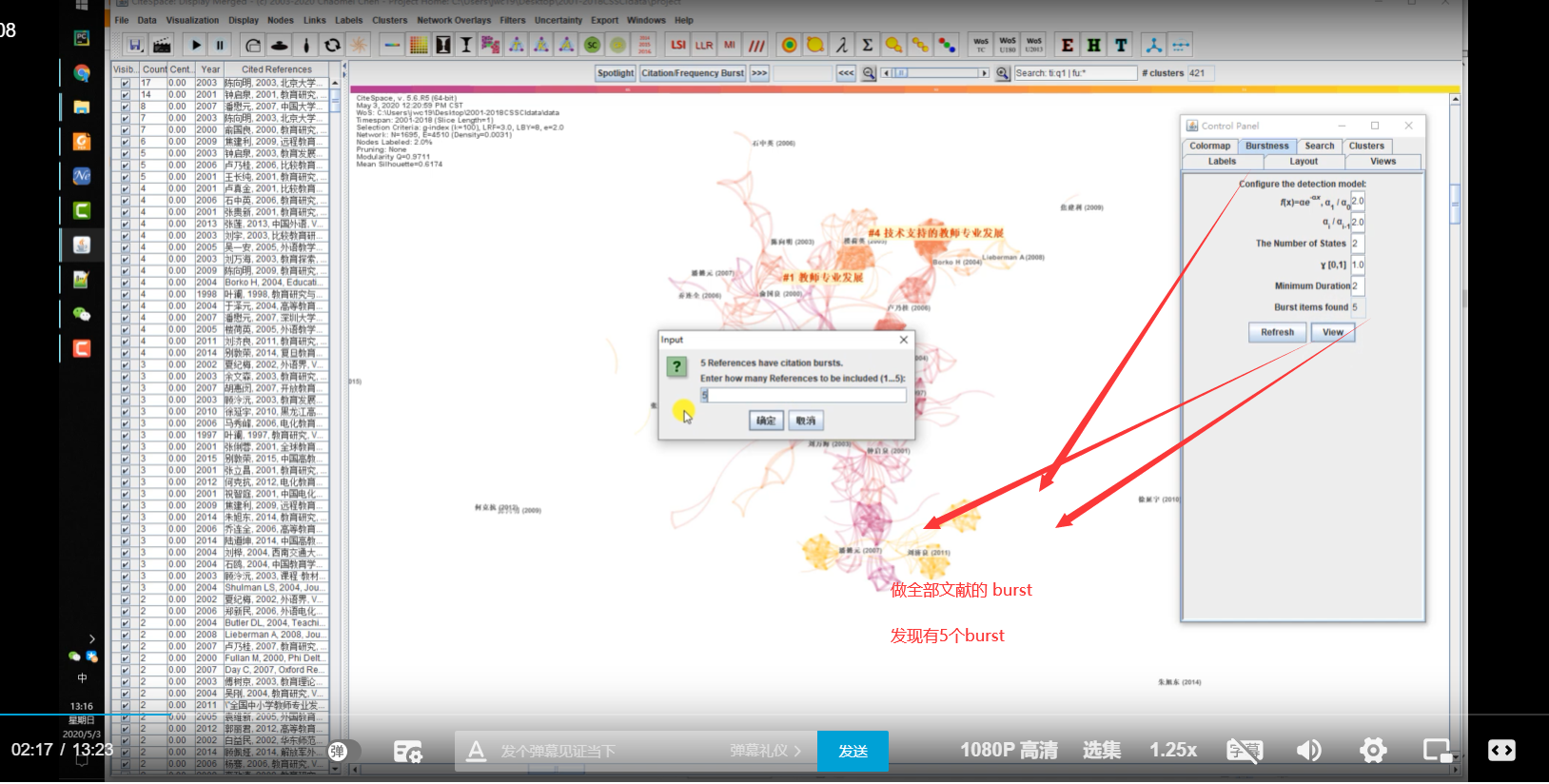The image size is (1549, 784).
Task: Click the WoS U180 icon
Action: click(1008, 45)
